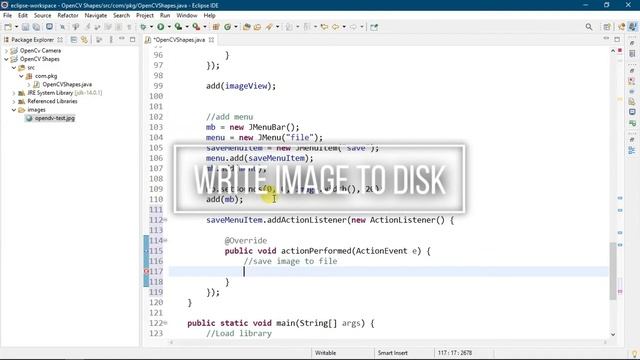Image resolution: width=640 pixels, height=360 pixels.
Task: Click Smart Insert in the status bar
Action: (392, 353)
